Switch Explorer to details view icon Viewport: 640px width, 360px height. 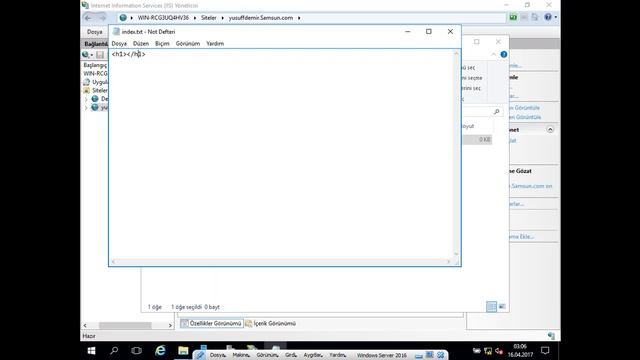tap(491, 307)
